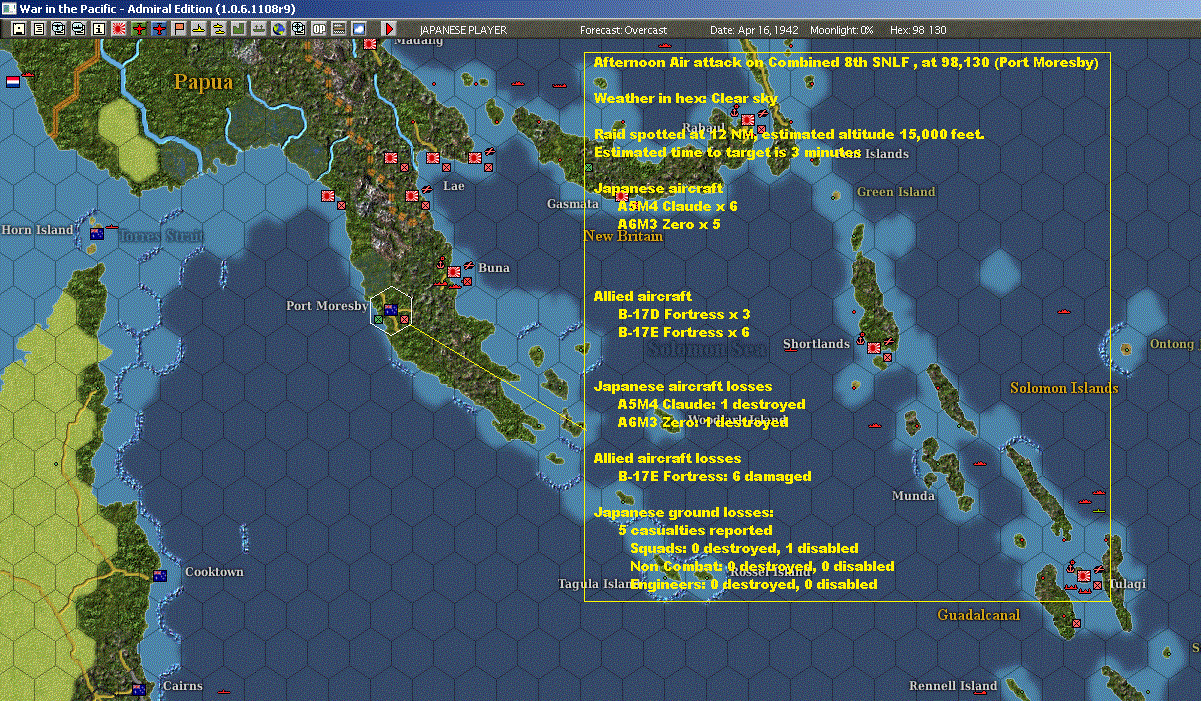Click the Australian flag at Cooktown
The height and width of the screenshot is (701, 1201).
[159, 575]
